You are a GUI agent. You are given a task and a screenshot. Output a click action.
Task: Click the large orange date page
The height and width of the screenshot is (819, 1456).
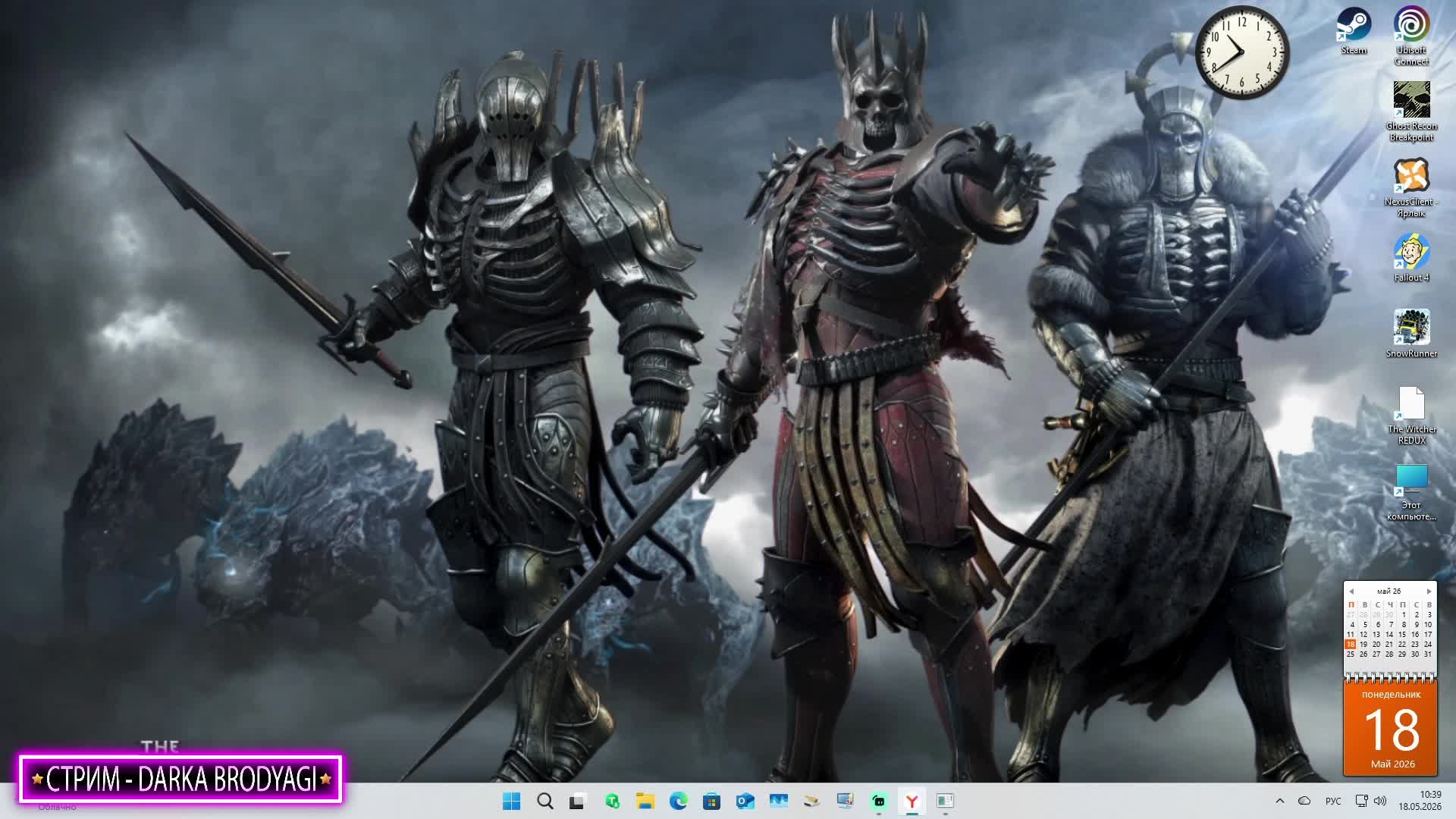click(1391, 728)
